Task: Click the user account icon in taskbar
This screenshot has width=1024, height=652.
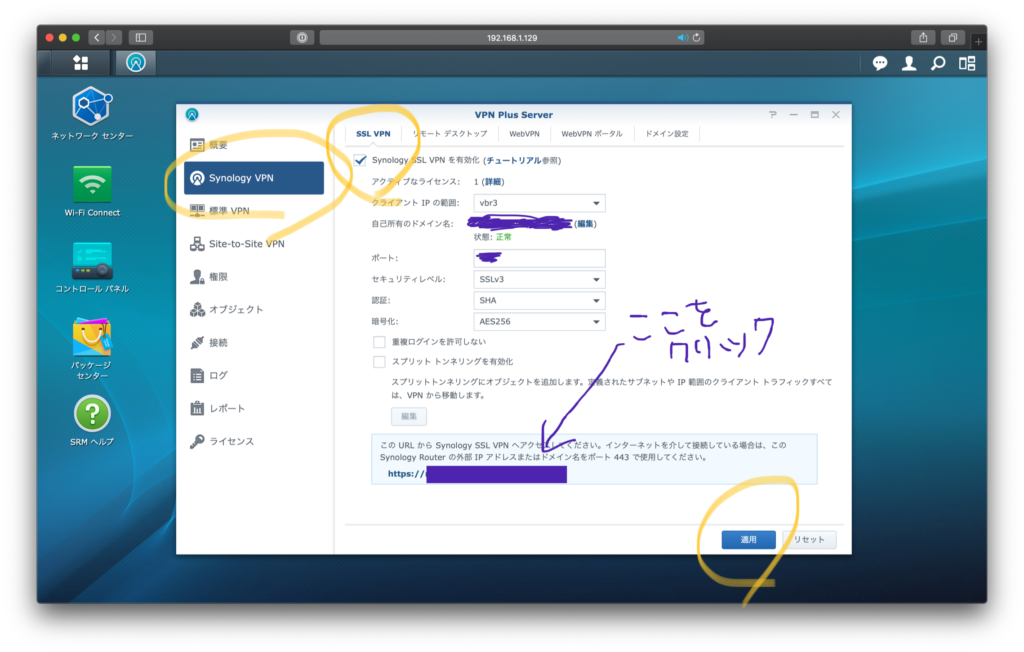Action: coord(909,63)
